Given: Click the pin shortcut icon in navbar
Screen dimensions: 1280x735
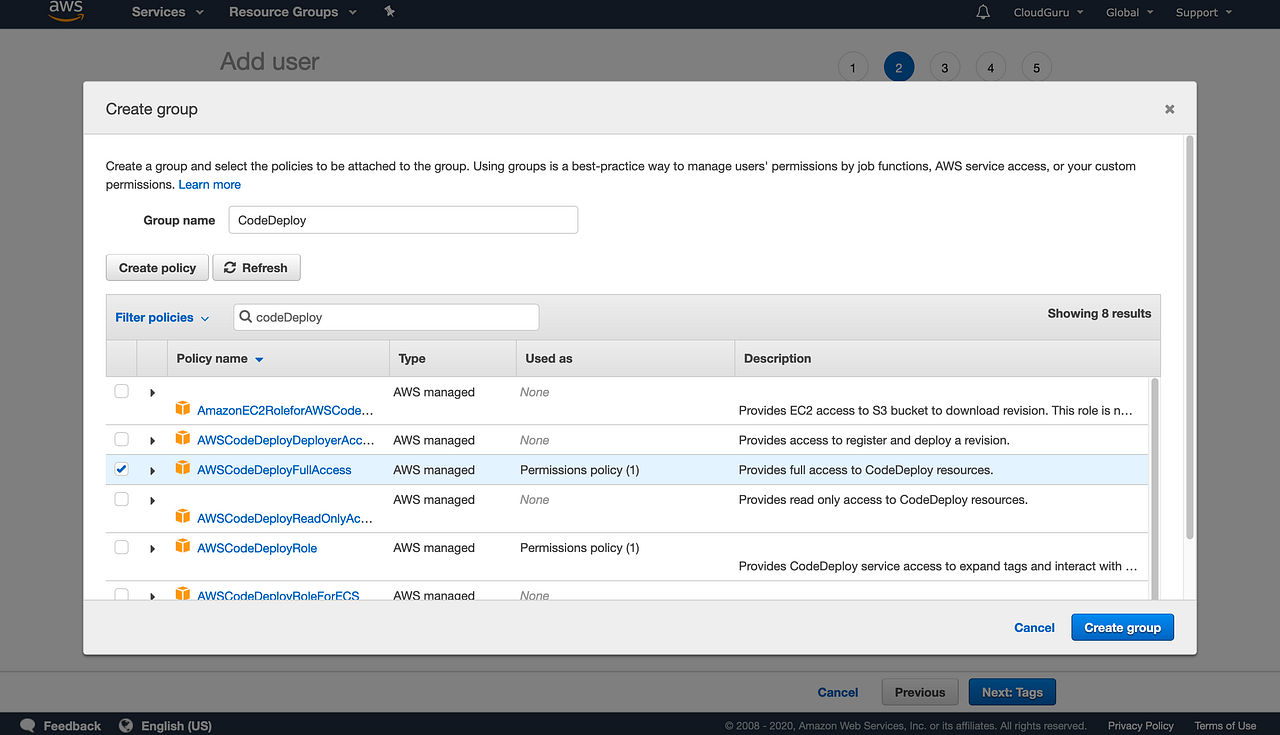Looking at the screenshot, I should pyautogui.click(x=389, y=13).
